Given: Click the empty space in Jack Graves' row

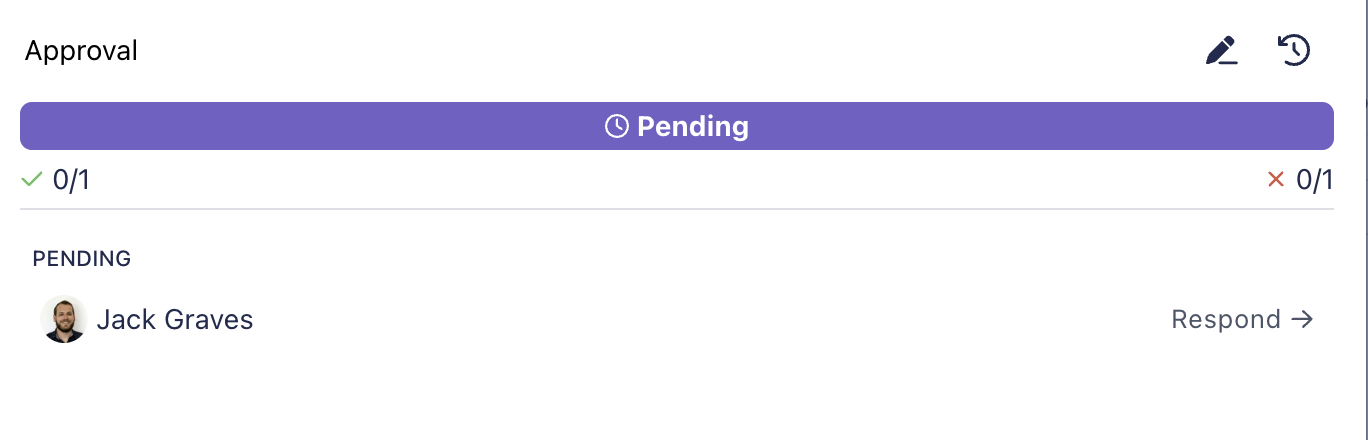Looking at the screenshot, I should (x=700, y=320).
